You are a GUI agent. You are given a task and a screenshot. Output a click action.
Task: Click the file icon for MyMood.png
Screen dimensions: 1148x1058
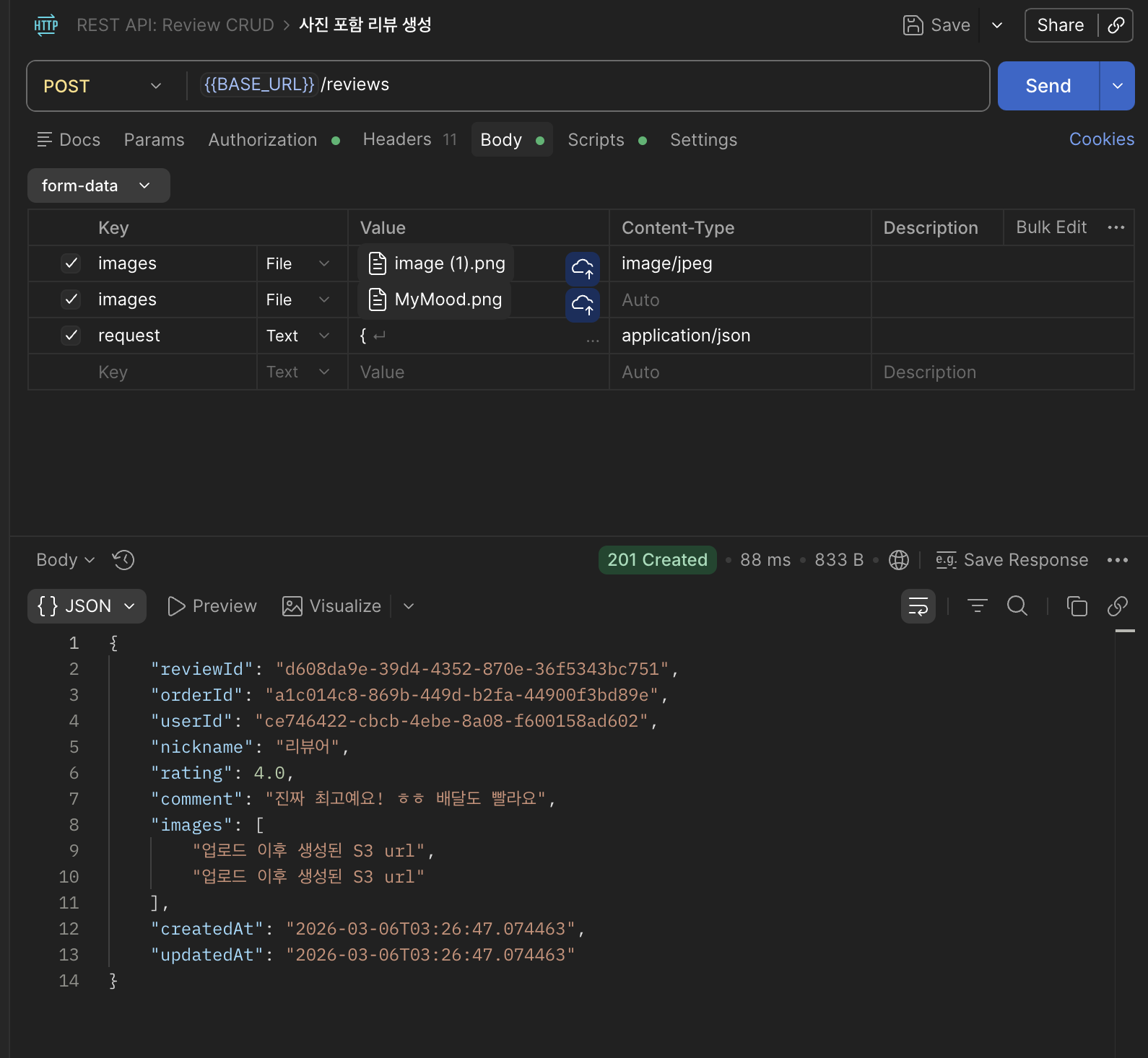pyautogui.click(x=378, y=300)
